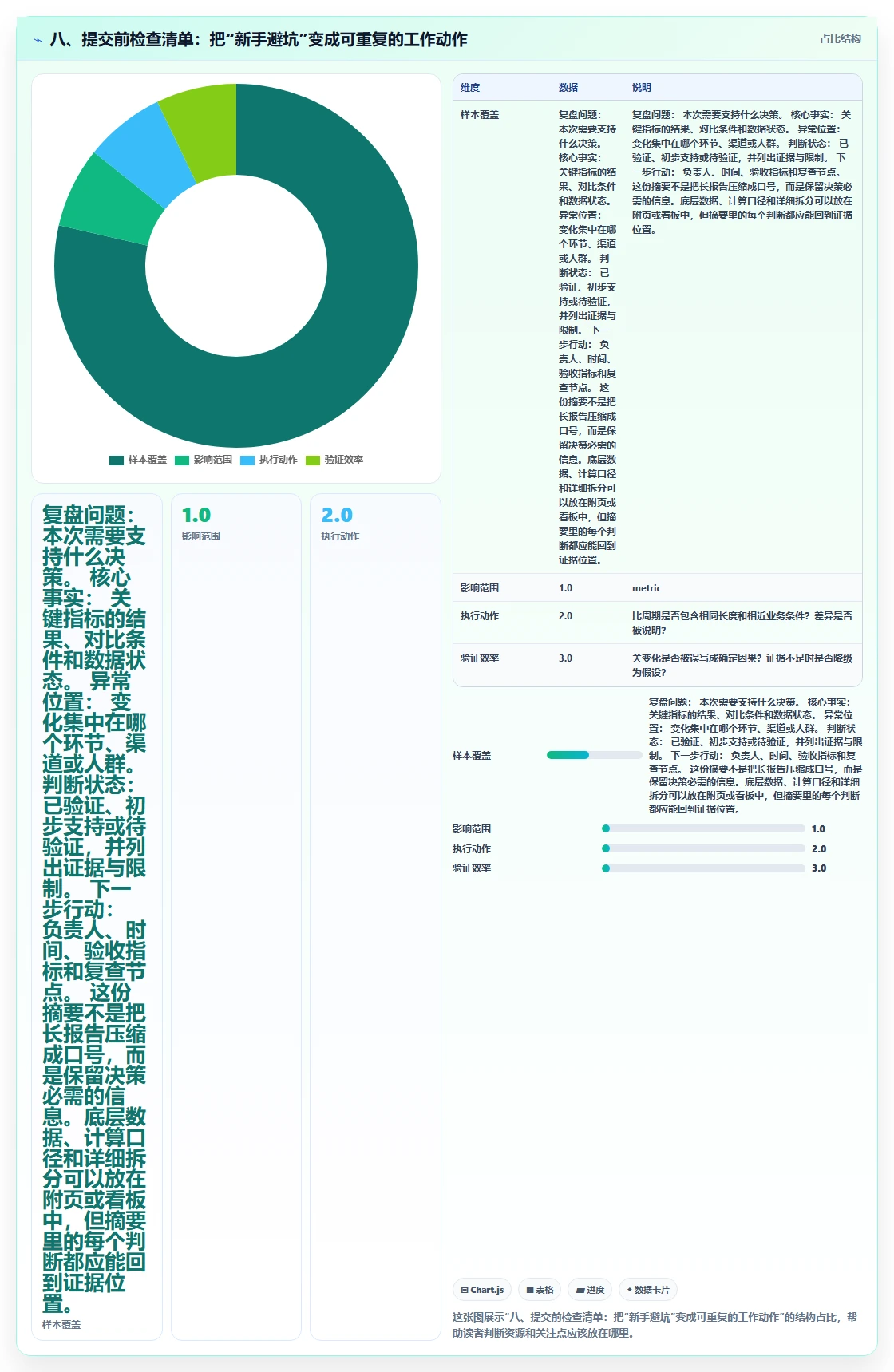Viewport: 894px width, 1372px height.
Task: Click the large-text 样本覆盖 data card
Action: point(97,917)
